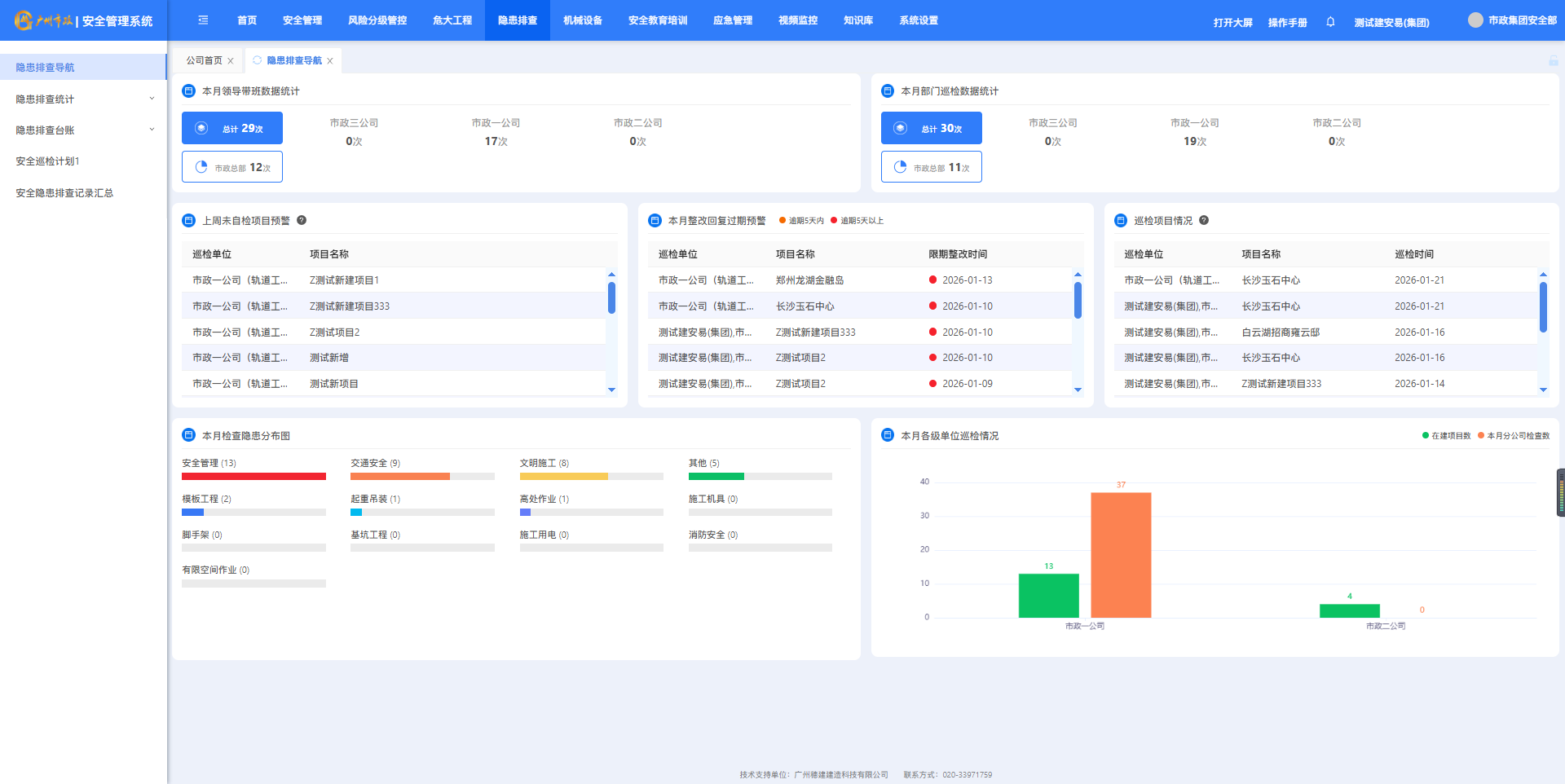Click the notification bell icon

[x=1330, y=22]
